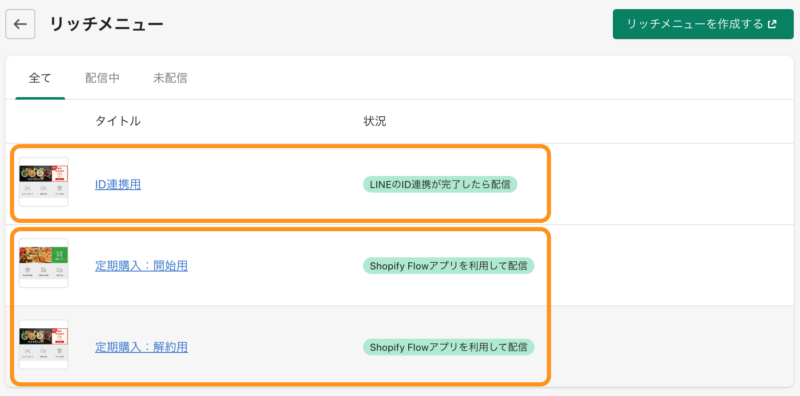Click the external link icon on create button

772,24
